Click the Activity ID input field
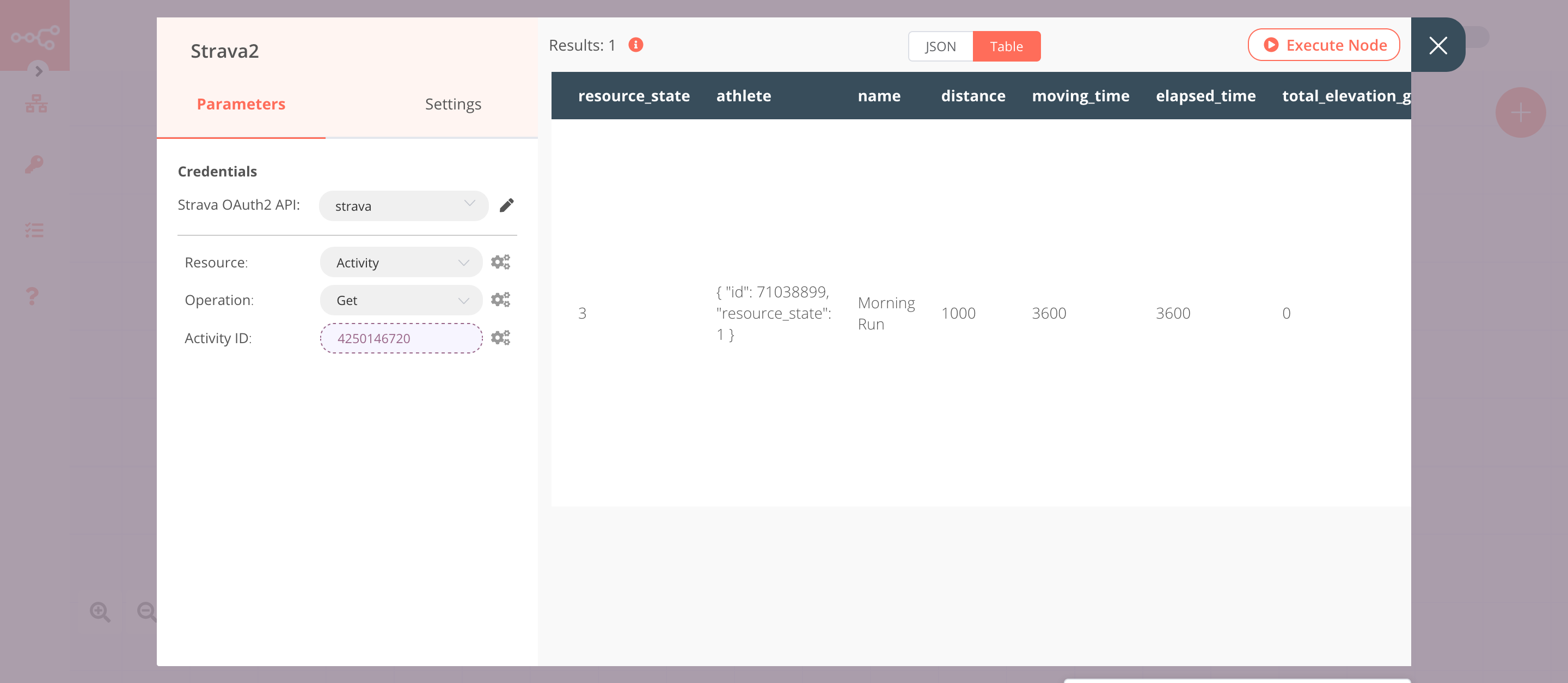Viewport: 1568px width, 683px height. (x=400, y=338)
